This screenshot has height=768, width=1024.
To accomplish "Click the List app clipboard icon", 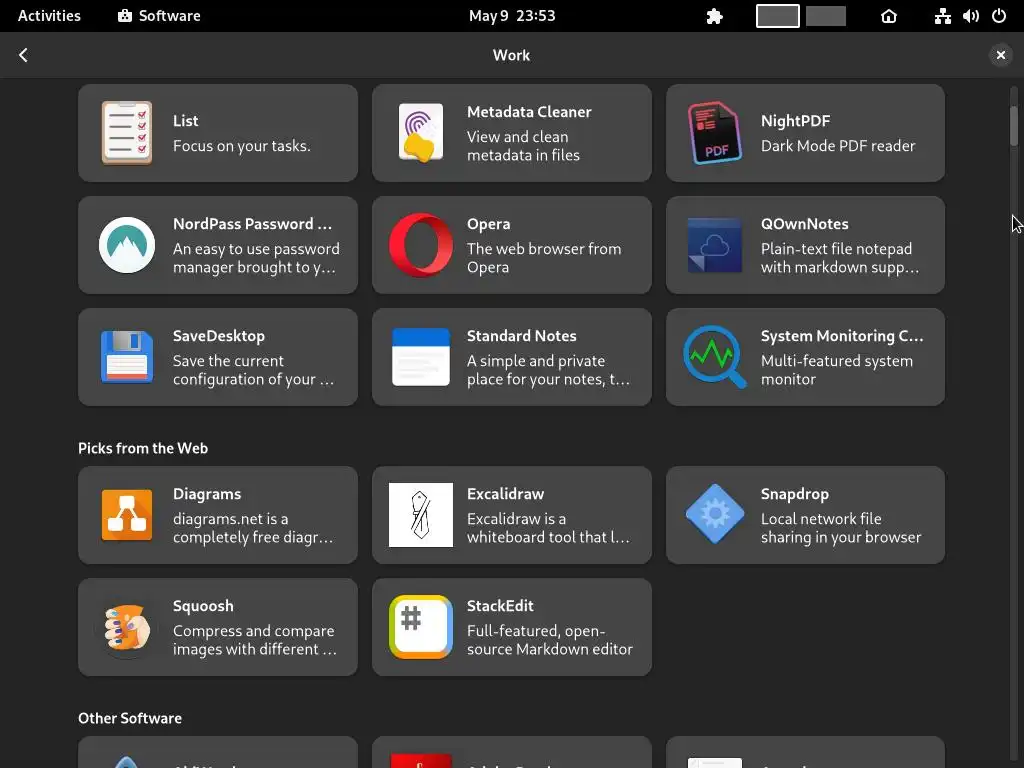I will [127, 133].
